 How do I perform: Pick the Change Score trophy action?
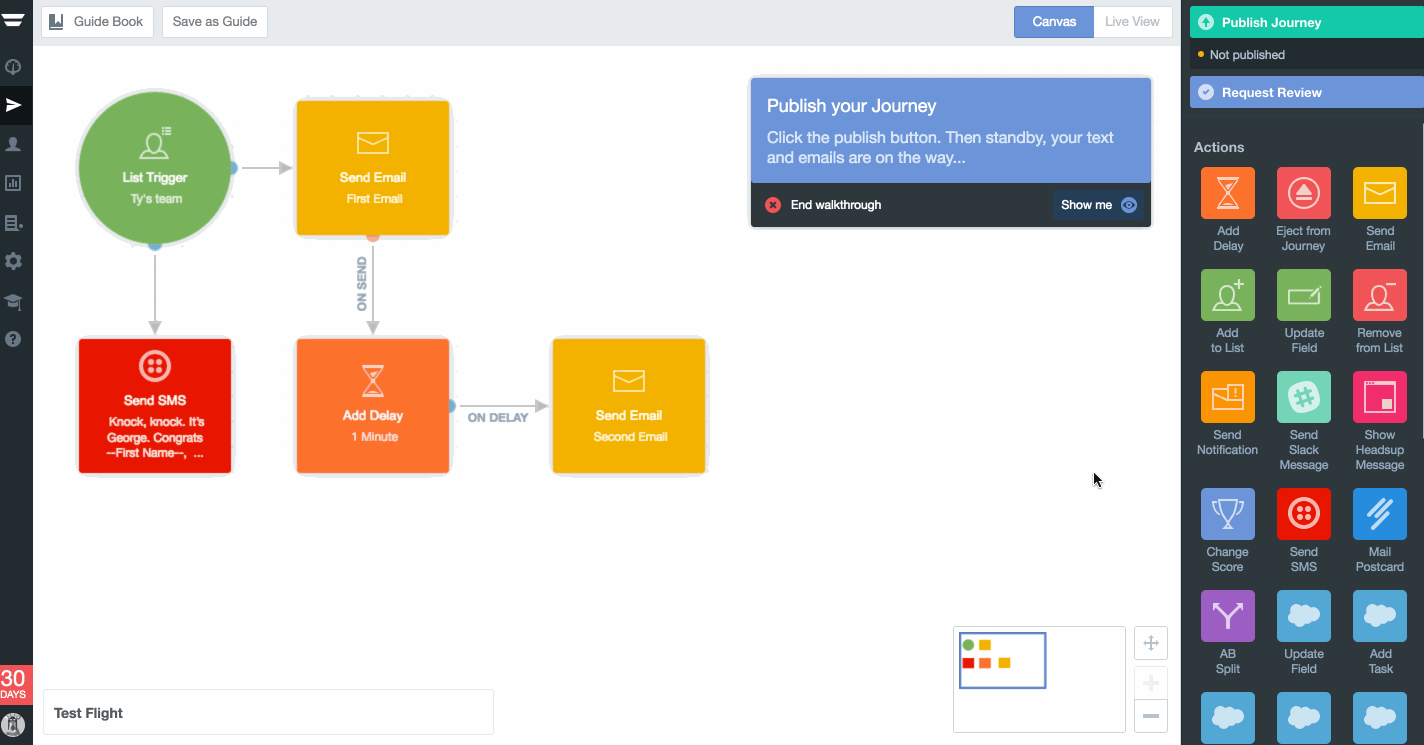click(x=1227, y=514)
